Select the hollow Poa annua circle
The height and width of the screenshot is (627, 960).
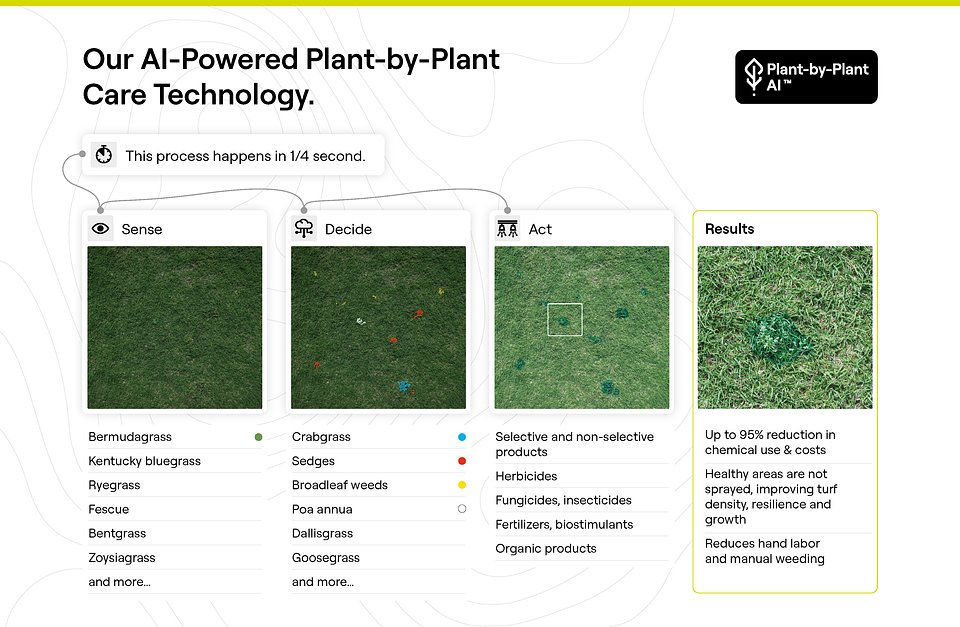point(462,508)
